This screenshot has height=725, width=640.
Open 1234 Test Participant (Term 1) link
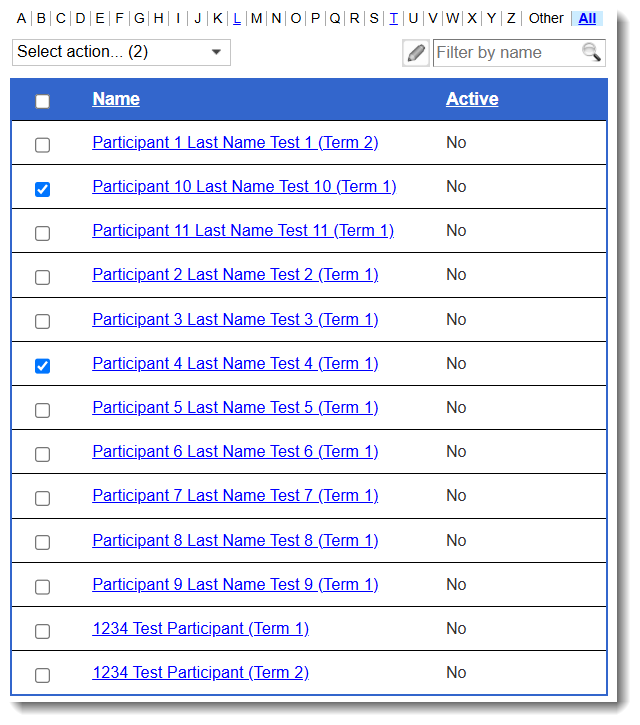(200, 629)
